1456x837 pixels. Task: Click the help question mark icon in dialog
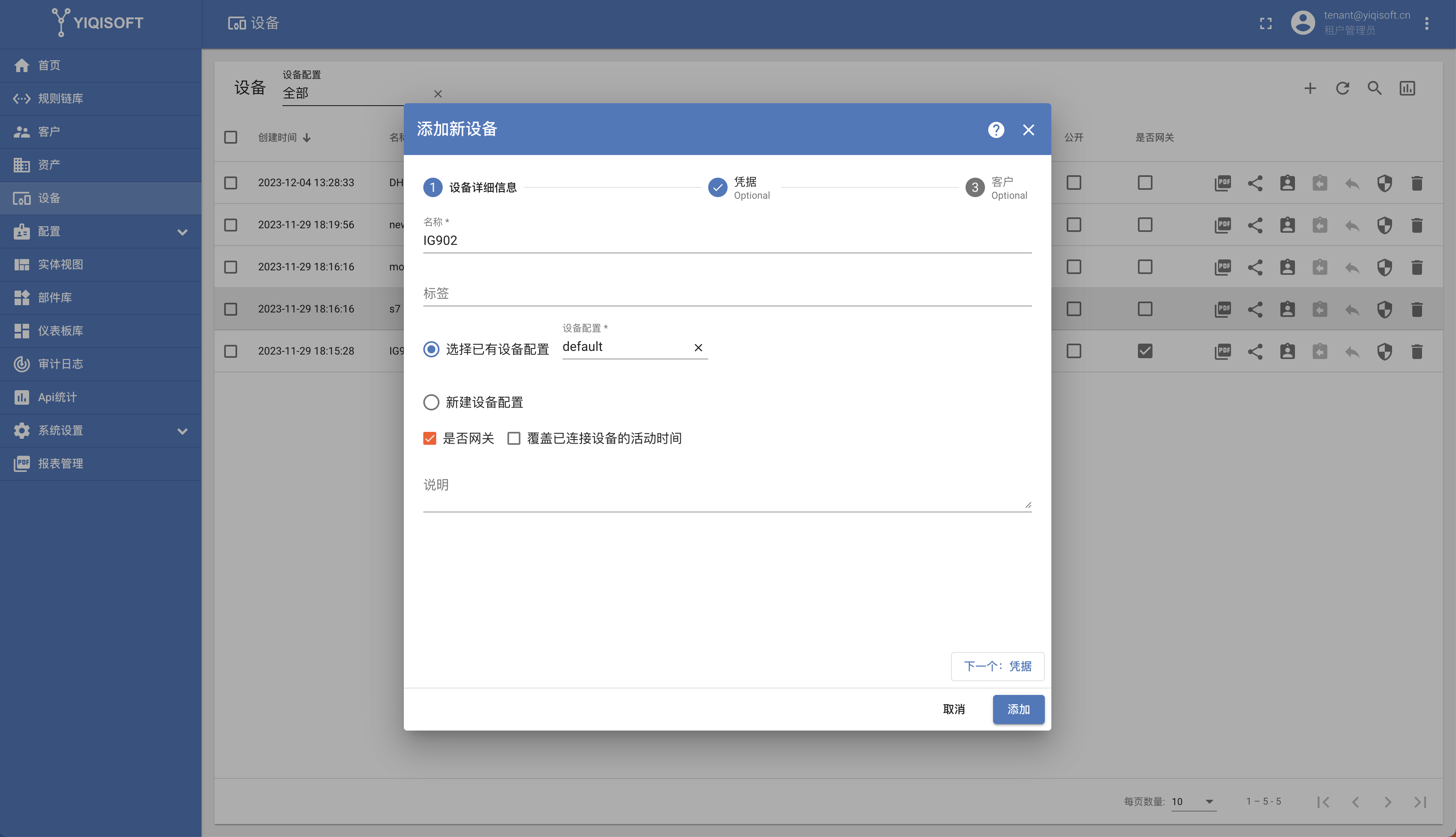point(996,130)
